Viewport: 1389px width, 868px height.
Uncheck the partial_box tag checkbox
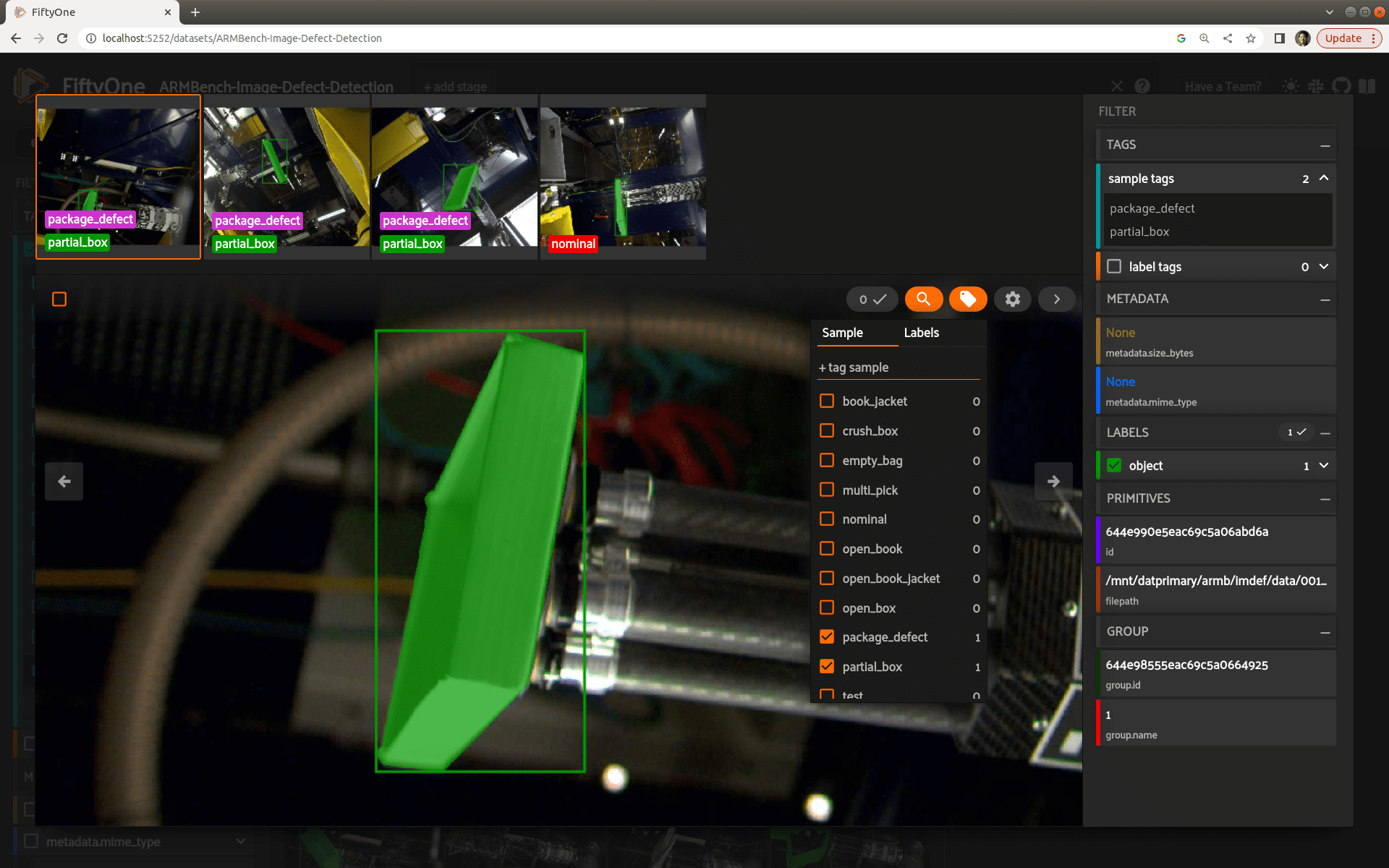coord(827,666)
